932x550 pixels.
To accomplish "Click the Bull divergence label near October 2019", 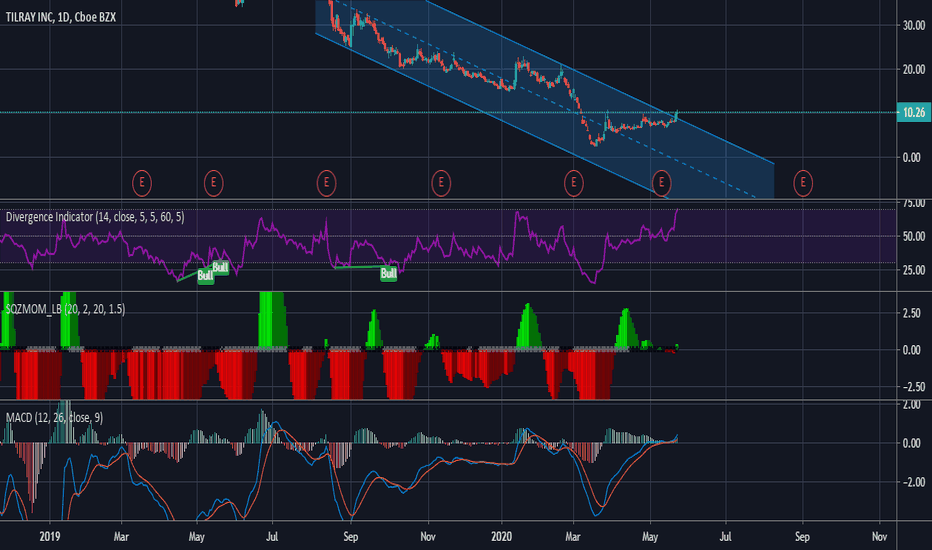I will coord(388,274).
